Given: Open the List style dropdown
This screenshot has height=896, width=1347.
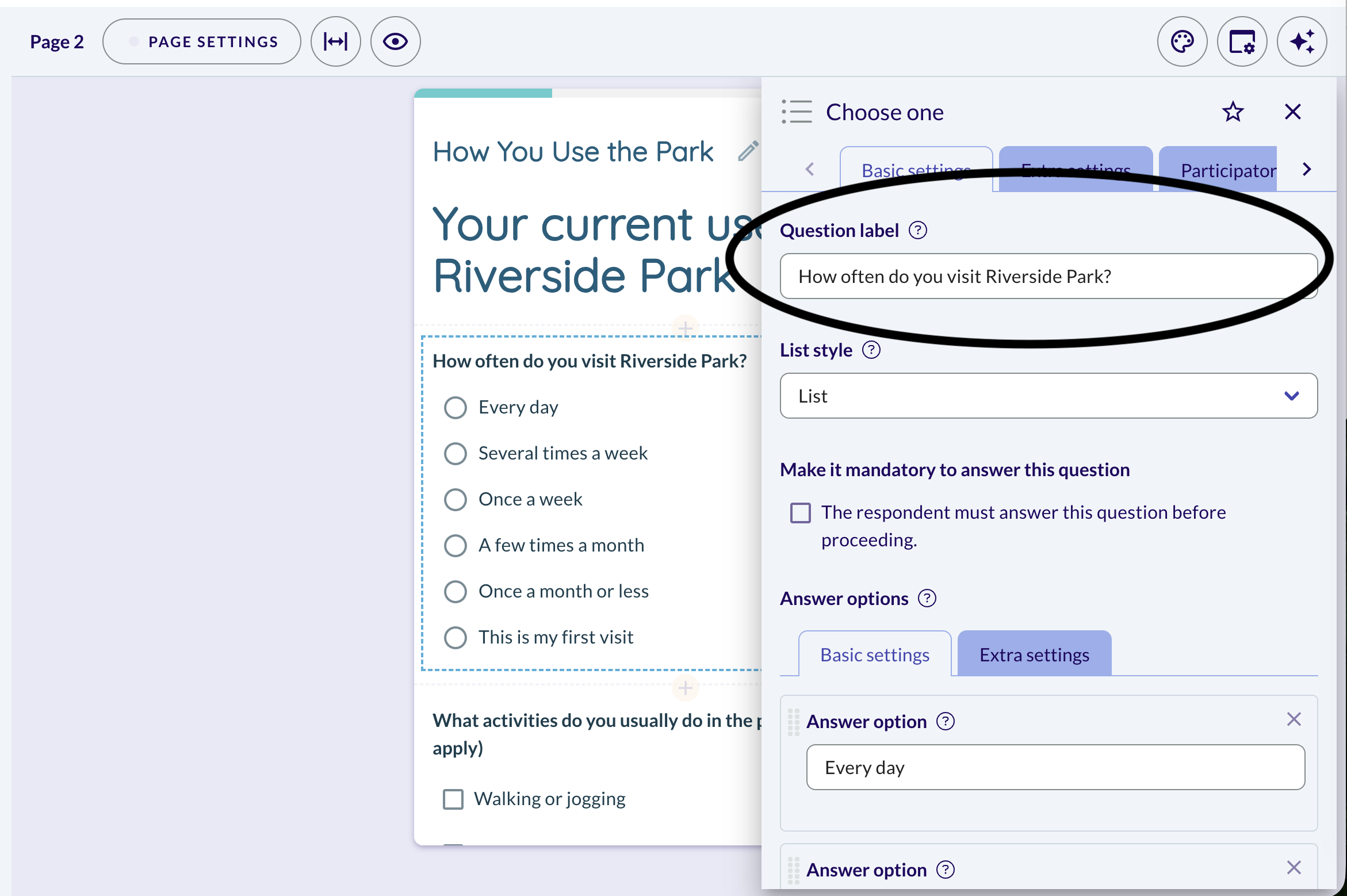Looking at the screenshot, I should pos(1048,396).
